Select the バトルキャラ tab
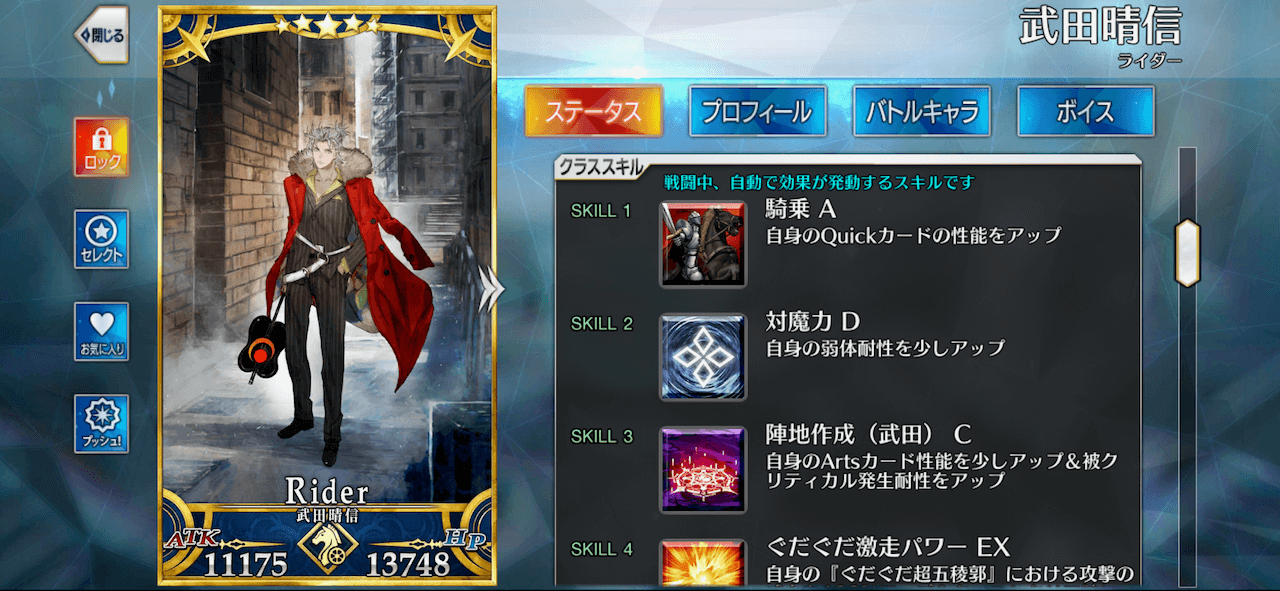 [921, 111]
